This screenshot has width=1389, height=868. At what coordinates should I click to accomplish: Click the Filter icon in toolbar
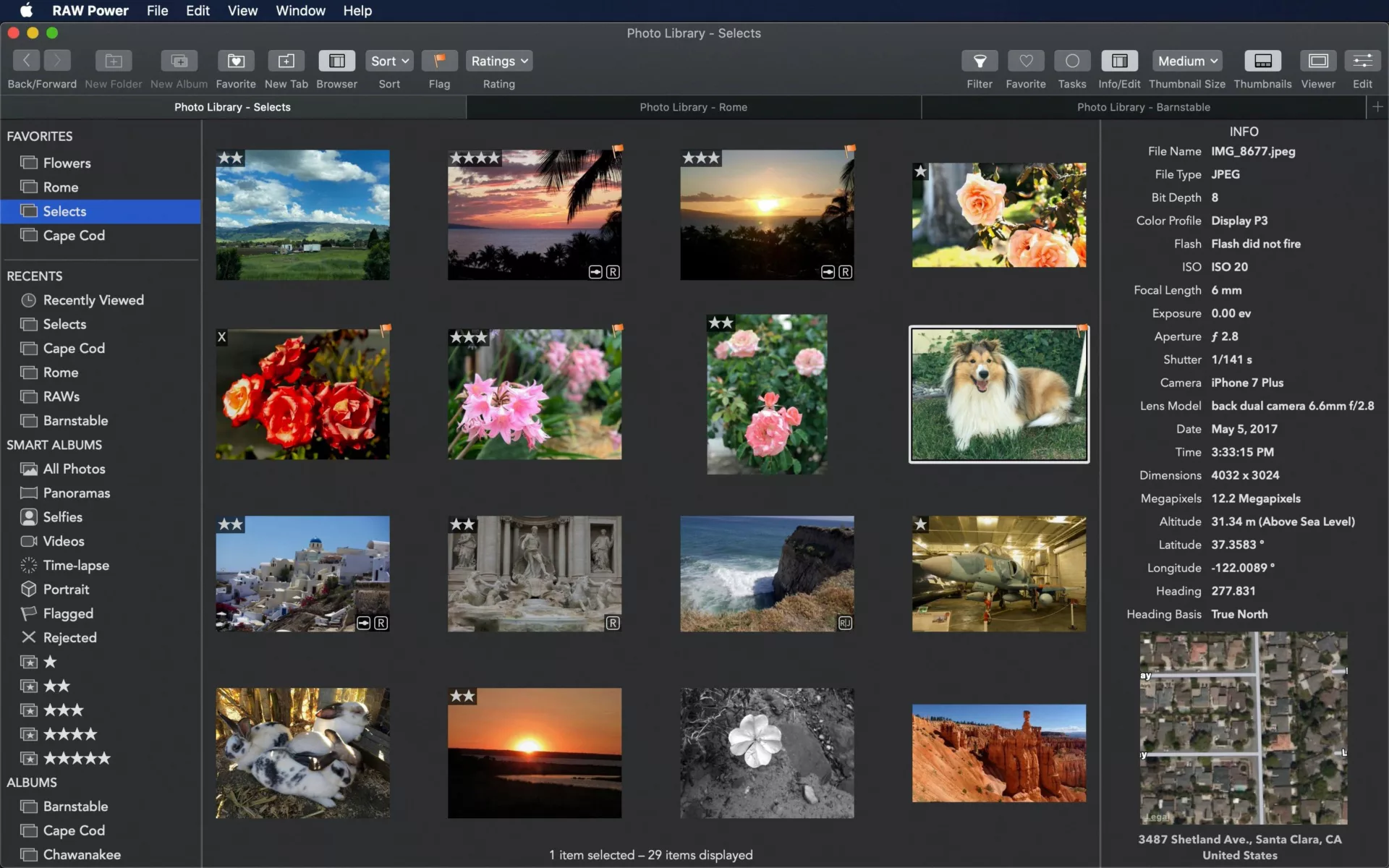[x=980, y=61]
